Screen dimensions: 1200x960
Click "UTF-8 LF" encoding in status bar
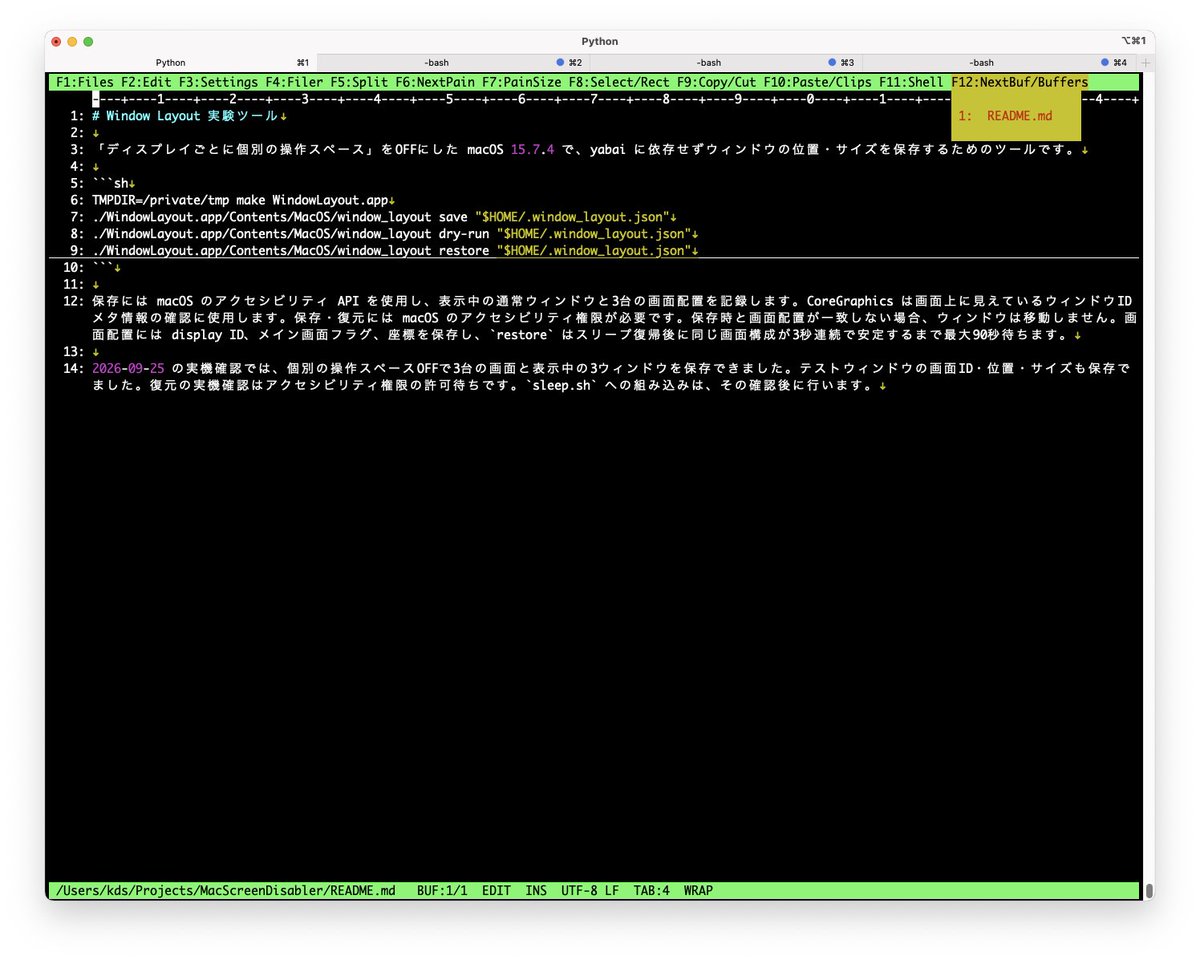coord(590,891)
